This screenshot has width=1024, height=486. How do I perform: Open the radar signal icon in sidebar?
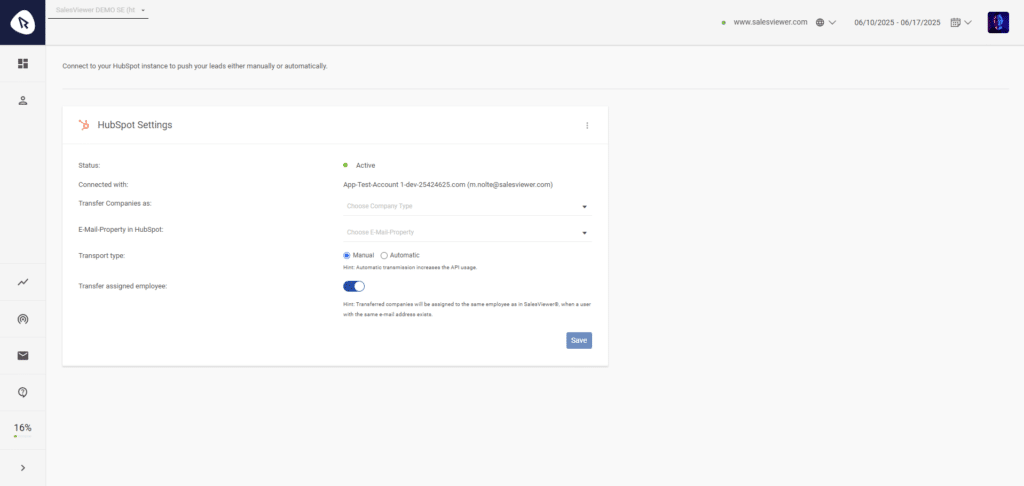(x=23, y=319)
